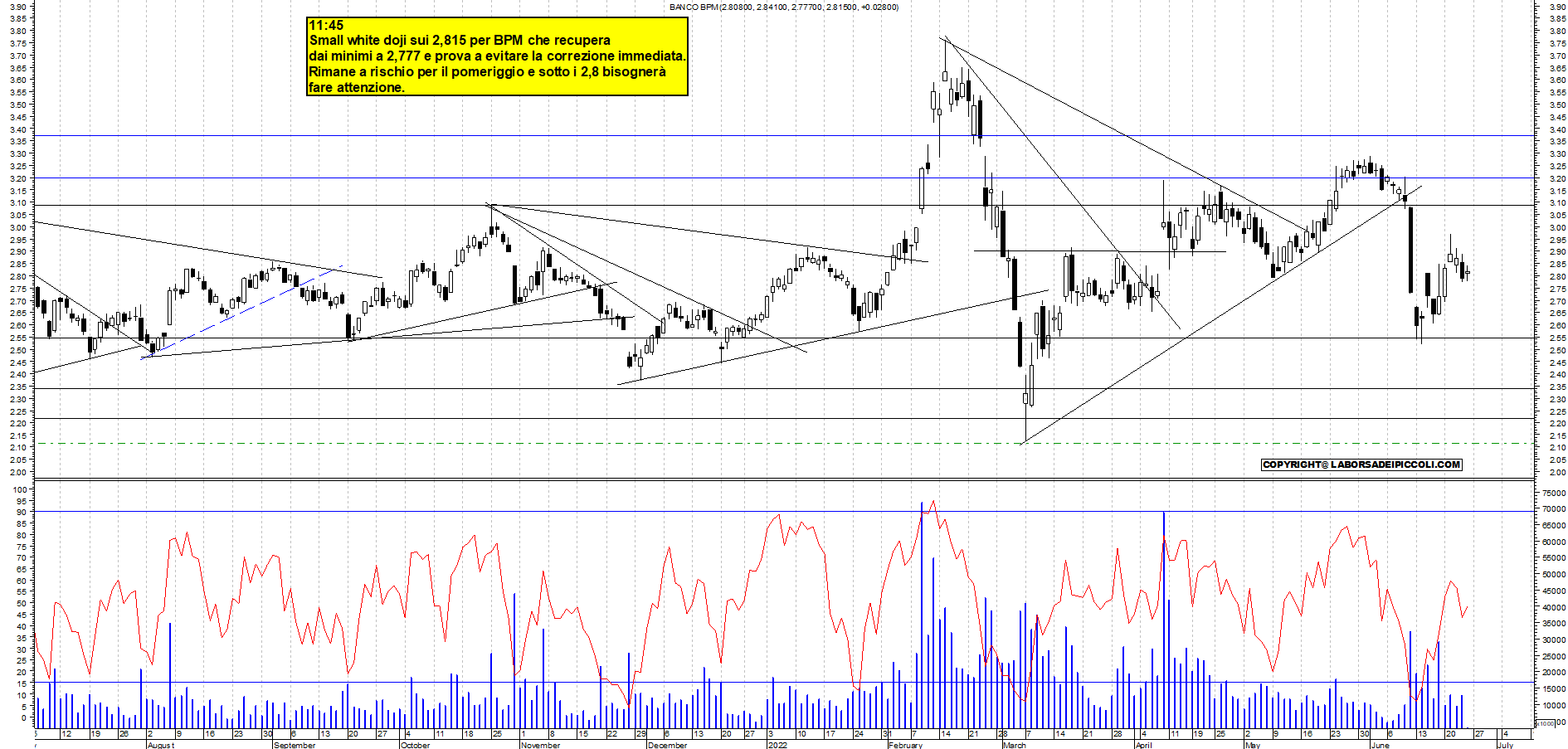Click the 100 oscillator scale value
Screen dimensions: 1568x749
click(x=20, y=490)
